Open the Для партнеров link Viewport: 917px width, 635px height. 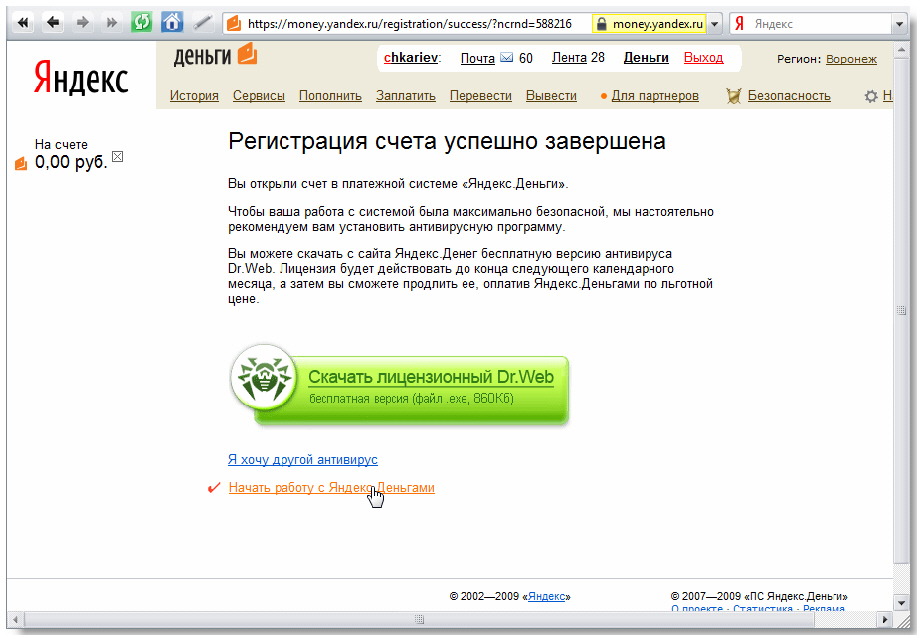point(655,96)
